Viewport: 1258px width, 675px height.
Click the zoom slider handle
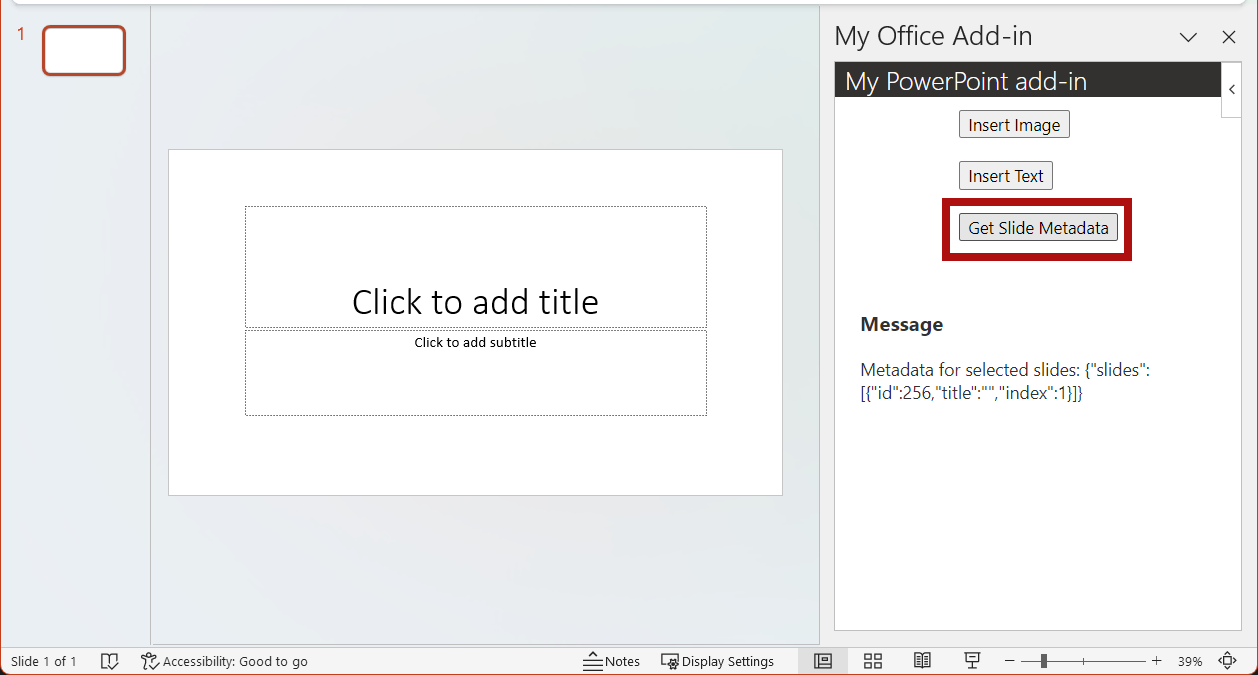[1043, 661]
